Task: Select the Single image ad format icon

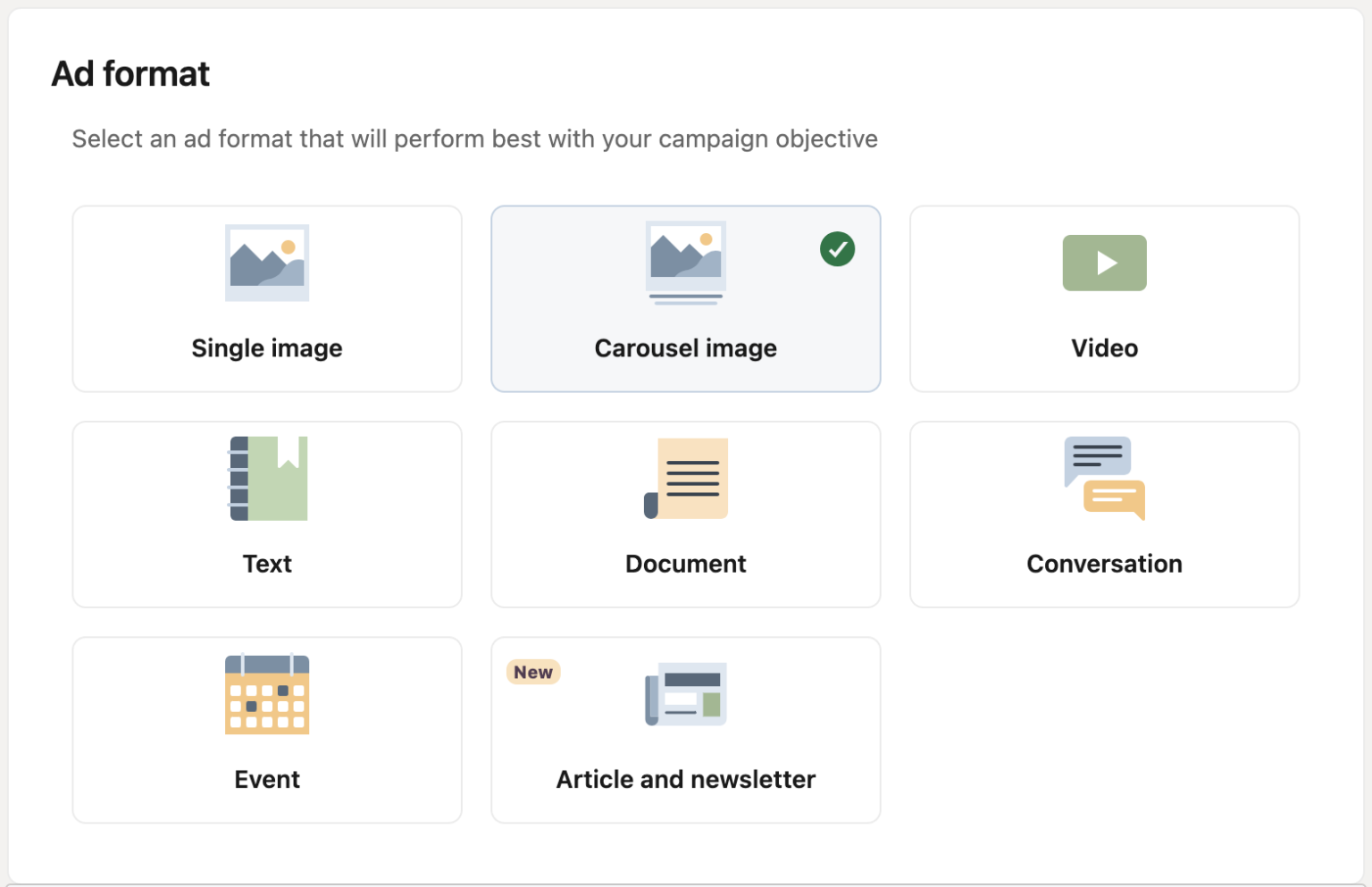Action: (266, 263)
